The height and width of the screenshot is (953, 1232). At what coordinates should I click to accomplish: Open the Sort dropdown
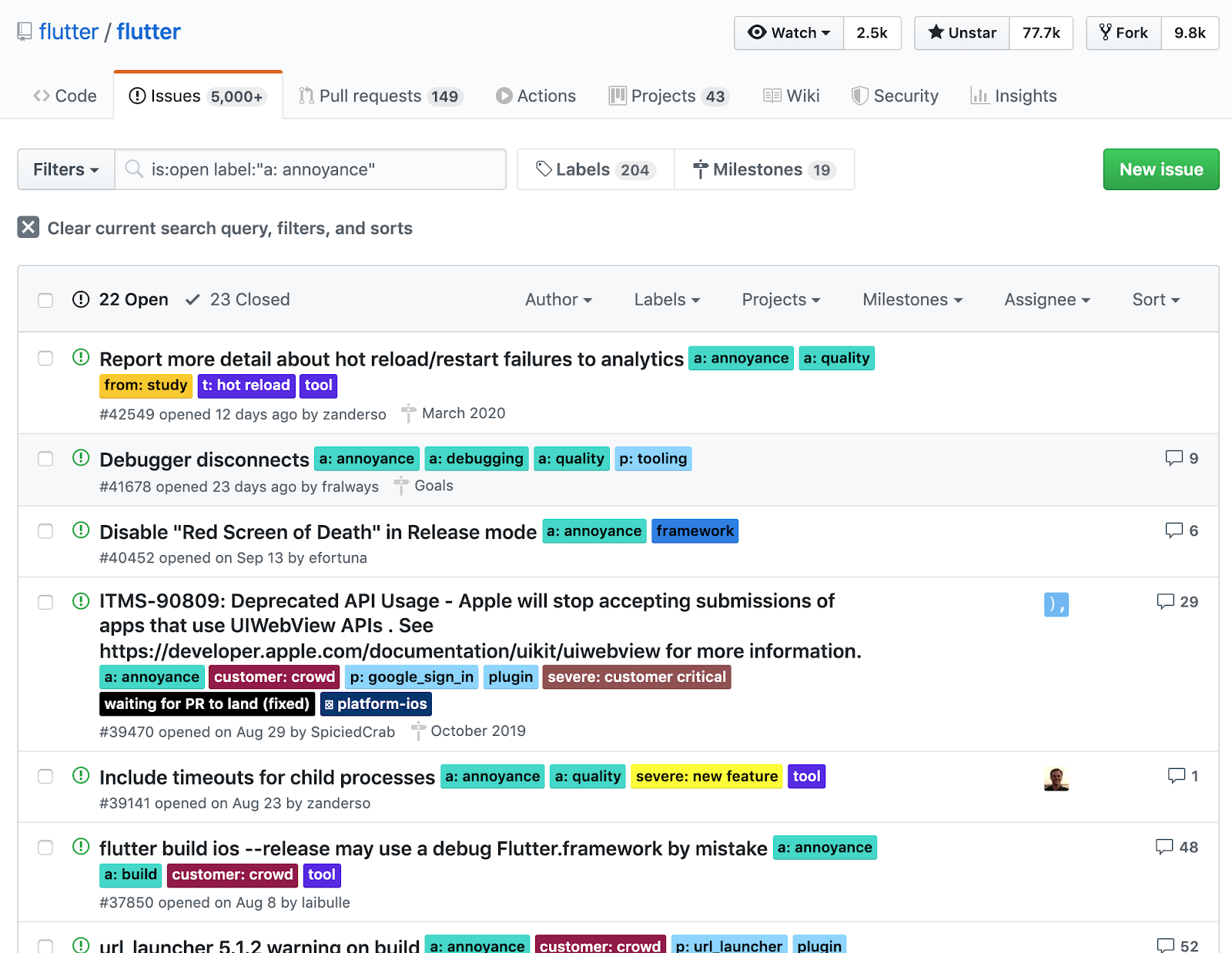(1156, 299)
